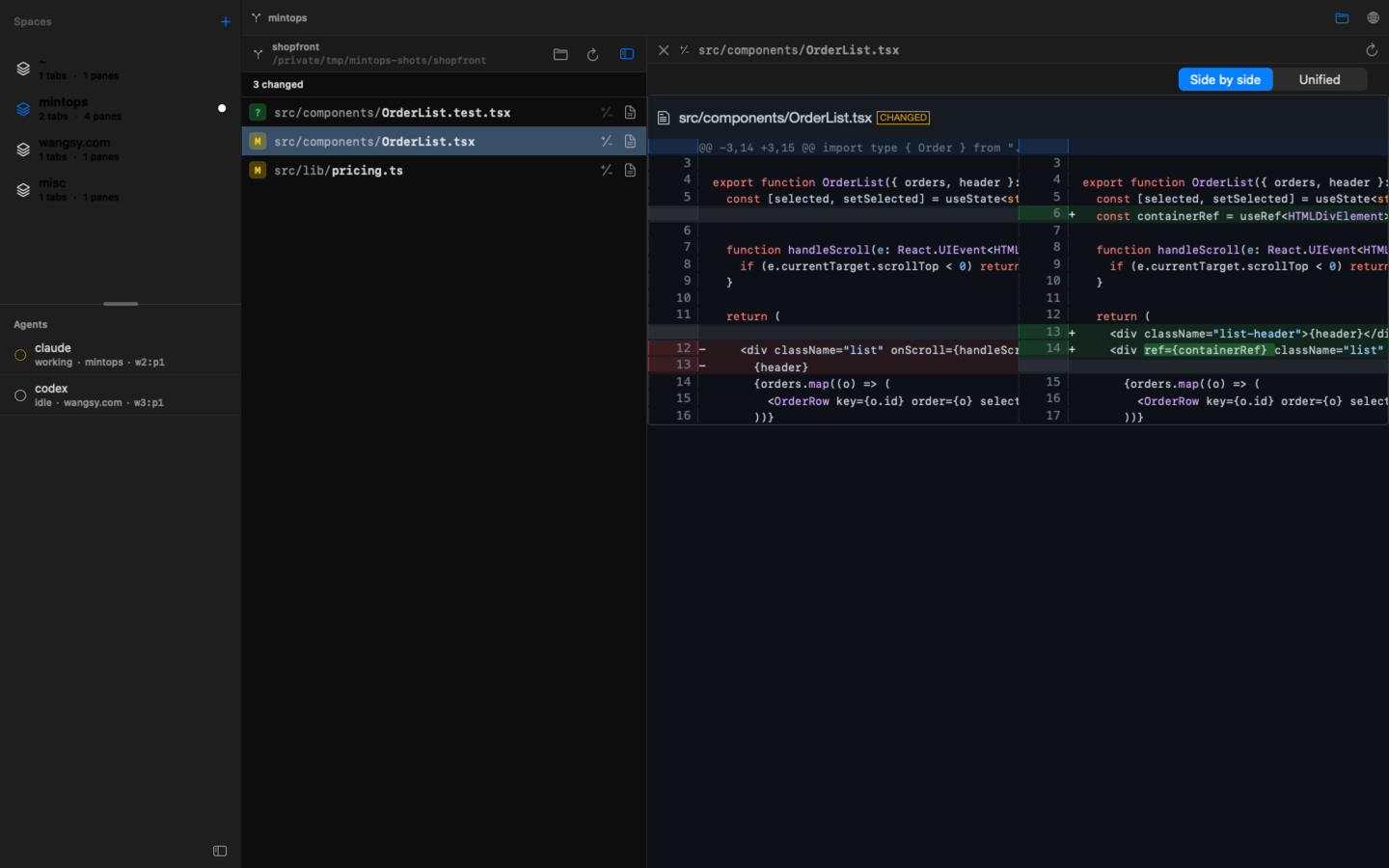1389x868 pixels.
Task: Click the CHANGED badge on the diff header
Action: click(903, 118)
